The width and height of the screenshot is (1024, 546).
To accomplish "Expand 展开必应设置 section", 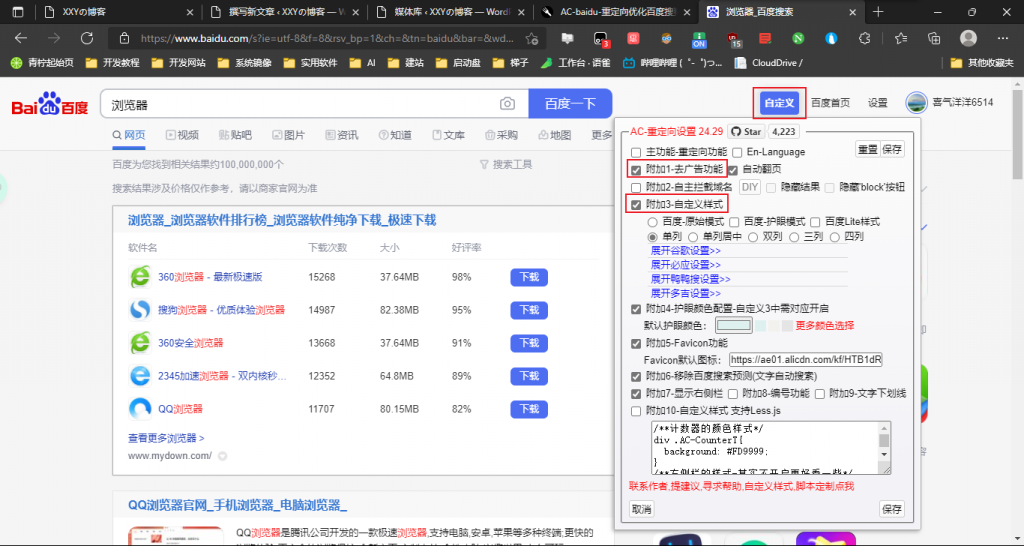I will tap(685, 265).
